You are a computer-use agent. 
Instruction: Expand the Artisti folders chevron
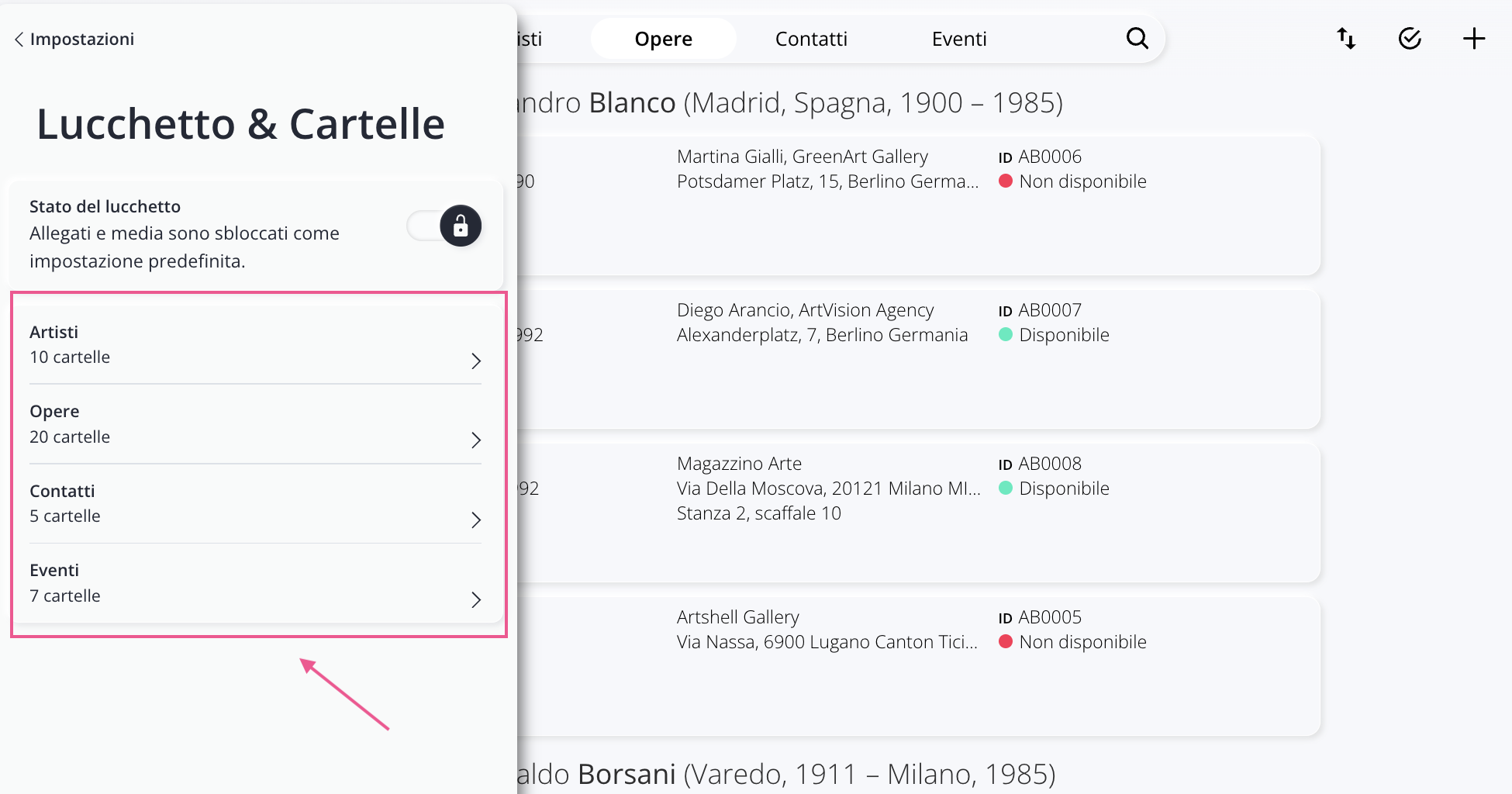(476, 361)
